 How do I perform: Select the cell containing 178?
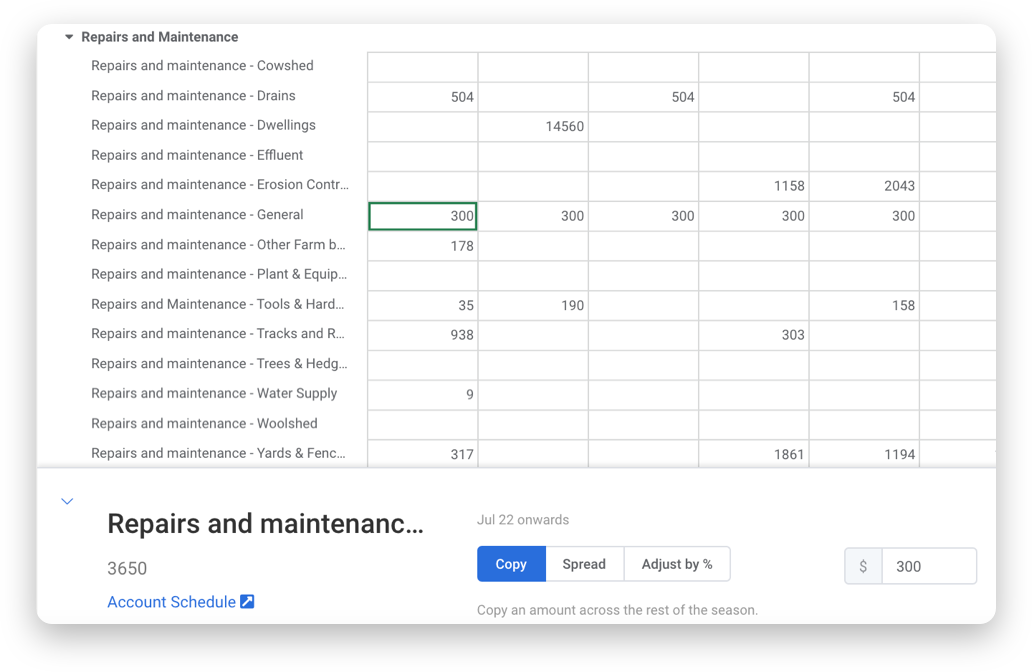(x=422, y=245)
